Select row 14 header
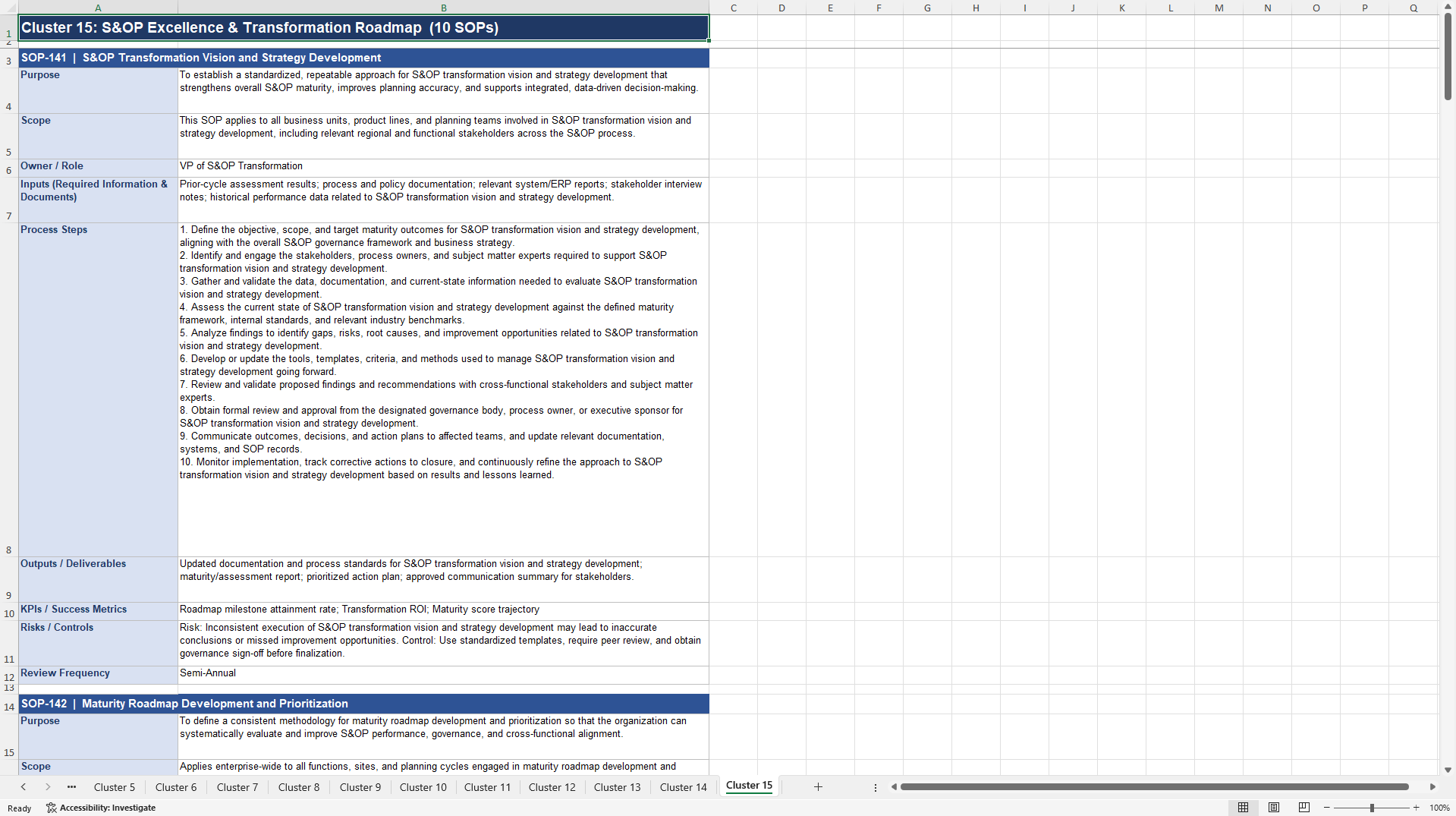 (x=9, y=704)
